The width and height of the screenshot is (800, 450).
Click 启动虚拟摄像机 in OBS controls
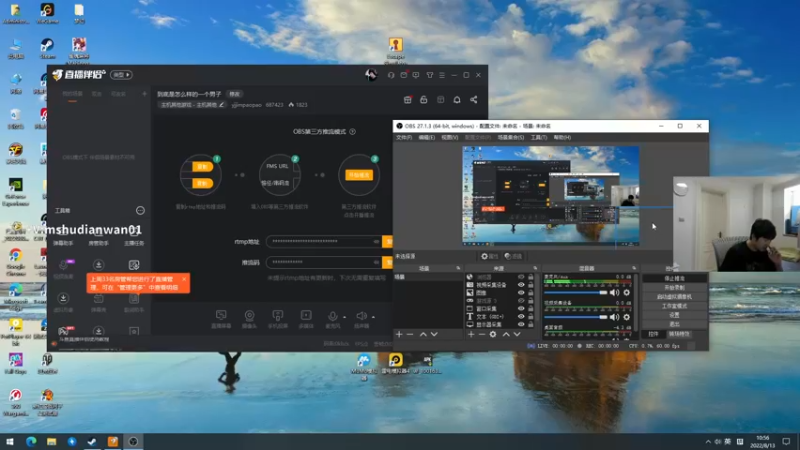(674, 297)
